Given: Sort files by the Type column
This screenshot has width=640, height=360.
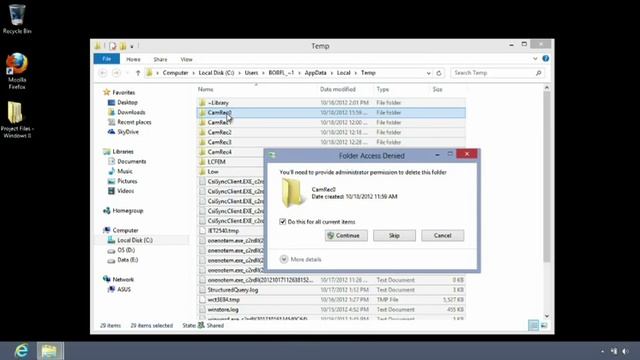Looking at the screenshot, I should click(x=383, y=89).
